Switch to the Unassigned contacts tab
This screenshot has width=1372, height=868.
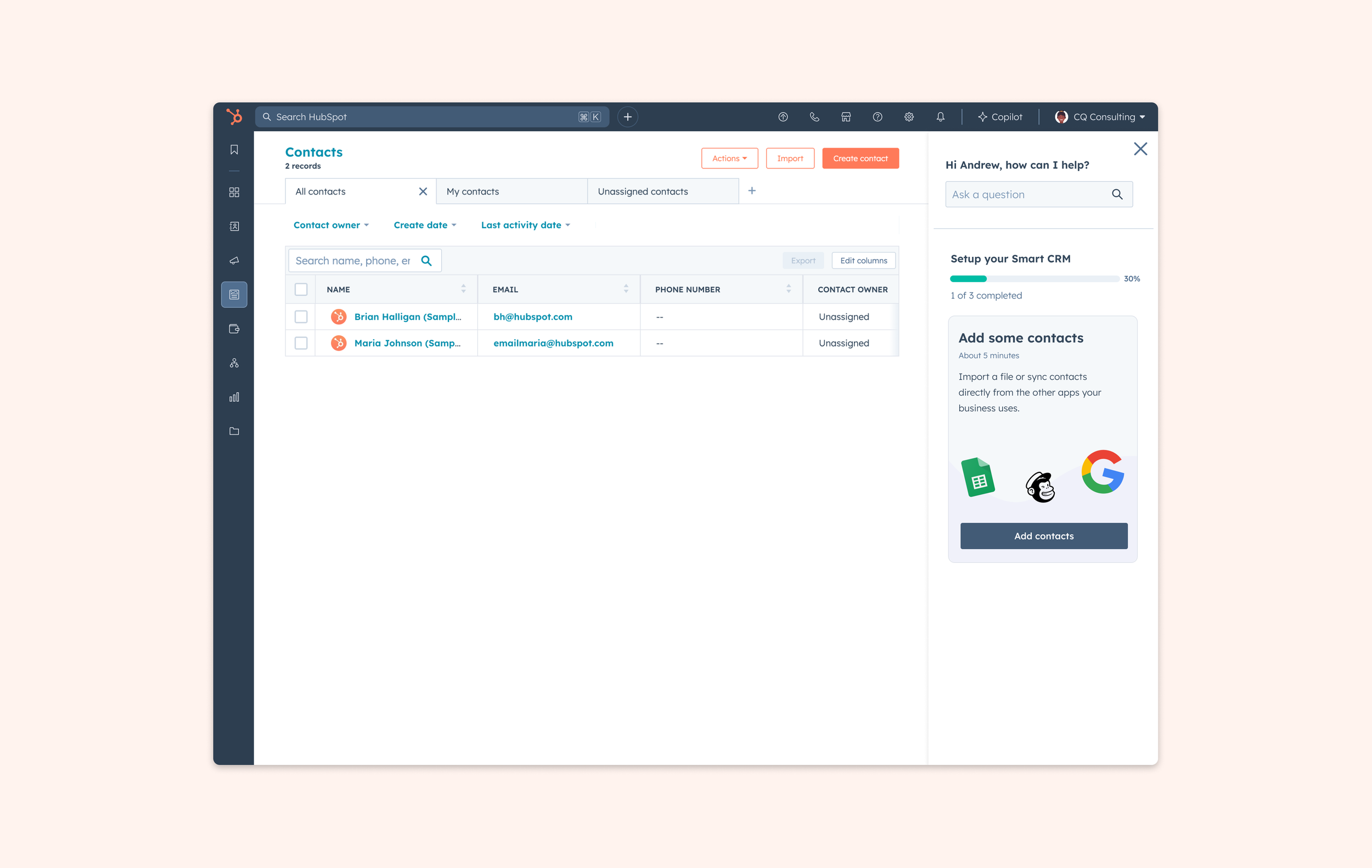point(662,191)
